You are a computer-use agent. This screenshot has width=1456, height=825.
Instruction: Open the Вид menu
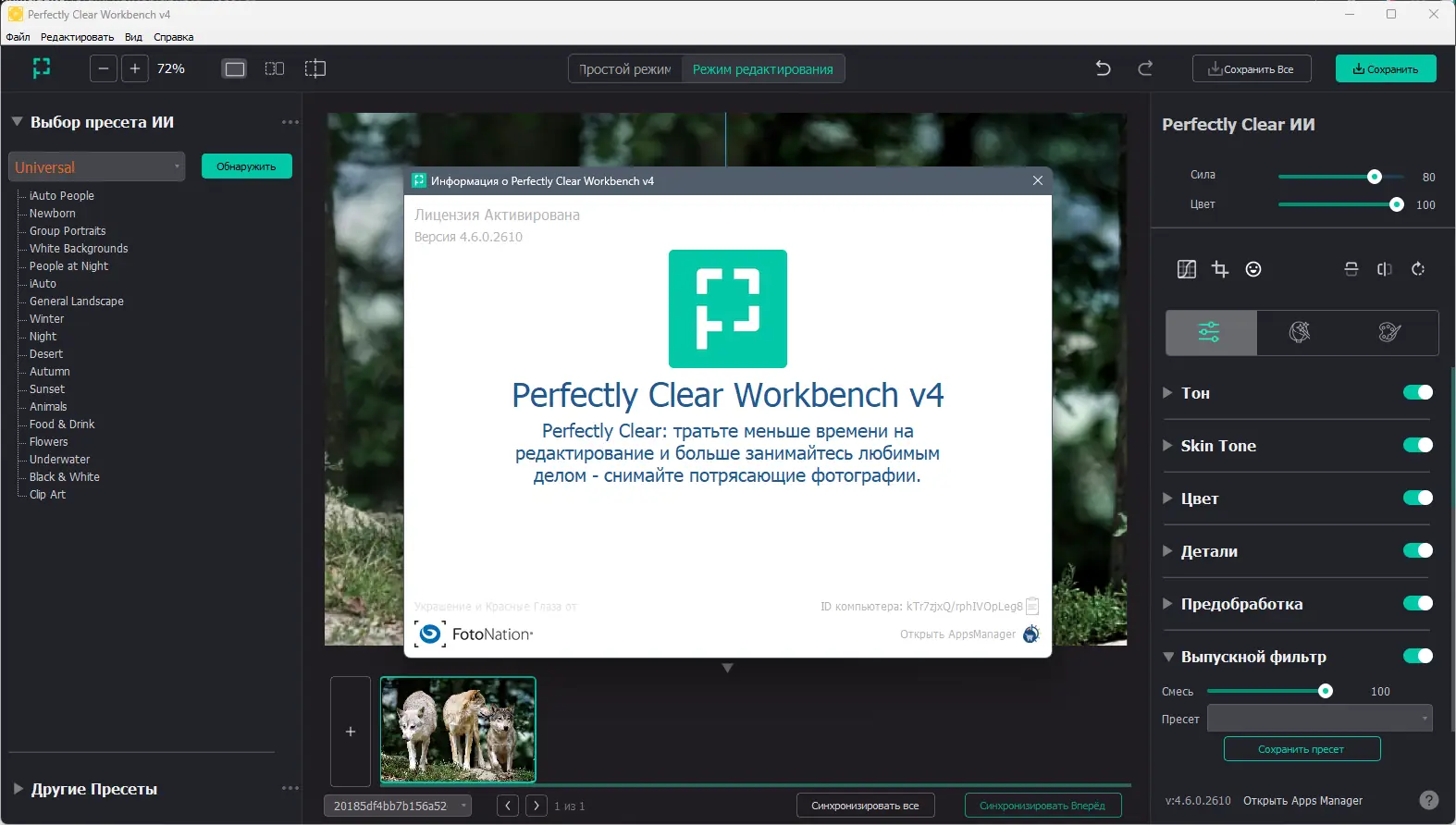[133, 37]
